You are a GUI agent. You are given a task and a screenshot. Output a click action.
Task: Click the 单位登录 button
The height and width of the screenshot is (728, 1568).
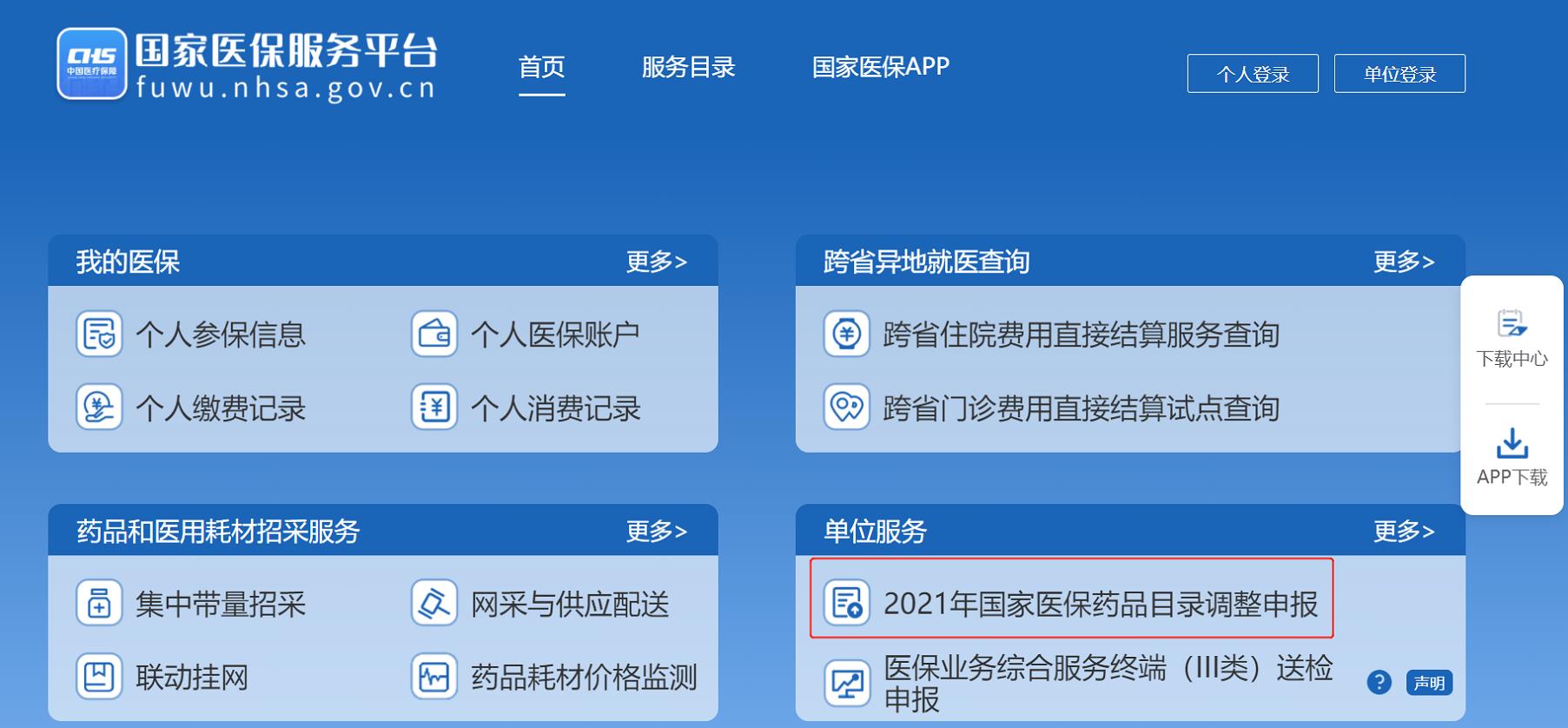click(1399, 74)
